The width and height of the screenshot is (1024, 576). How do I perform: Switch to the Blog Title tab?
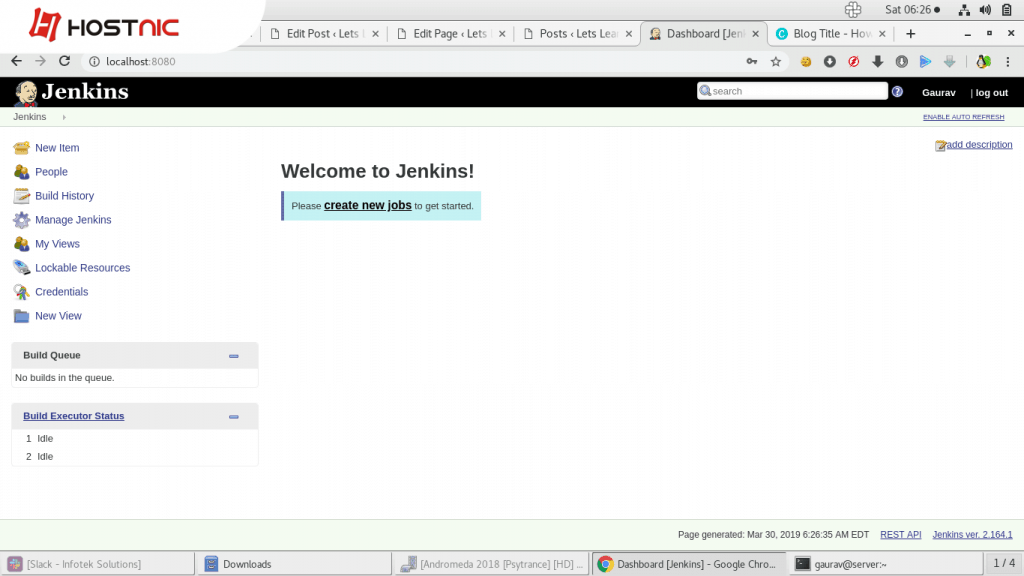coord(831,34)
